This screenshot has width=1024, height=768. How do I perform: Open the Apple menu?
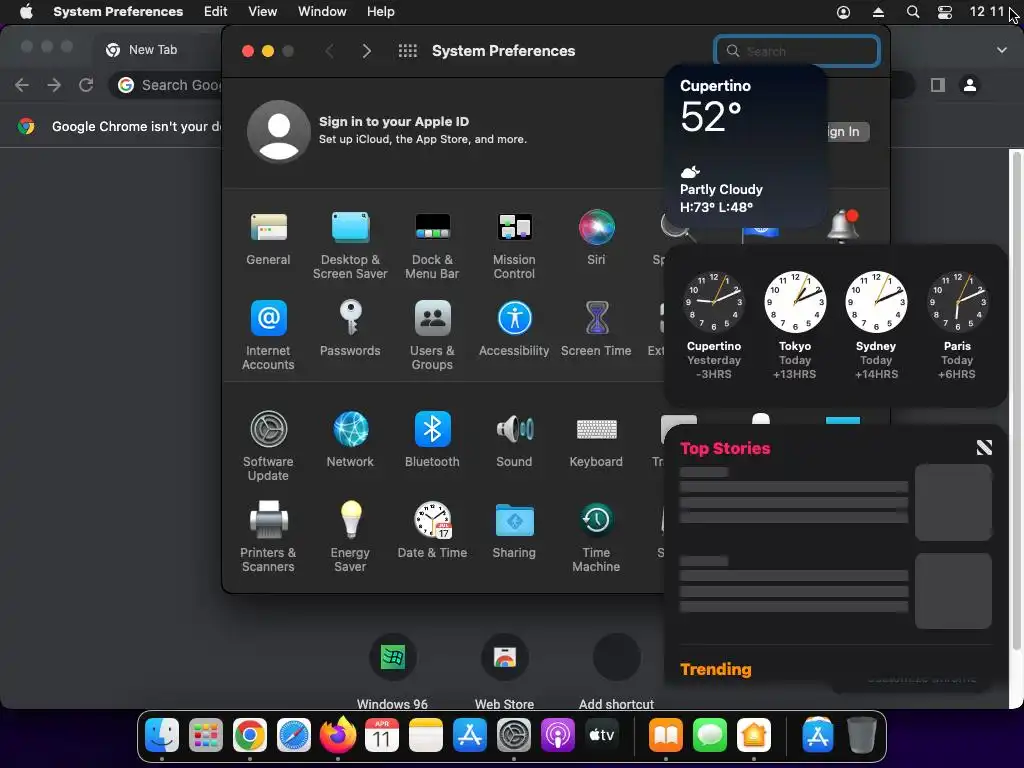click(x=26, y=12)
